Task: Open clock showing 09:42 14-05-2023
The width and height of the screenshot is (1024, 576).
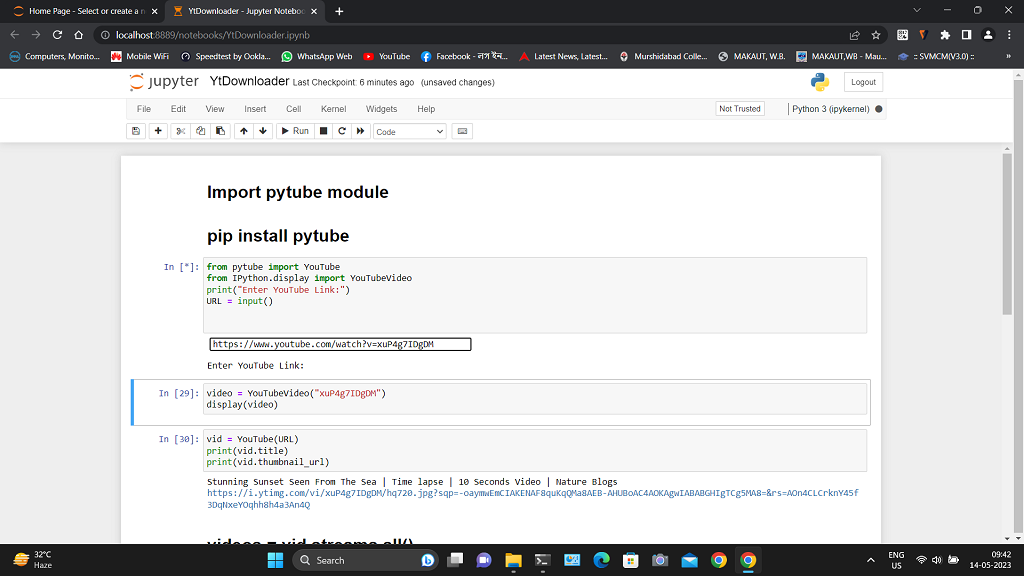Action: [x=991, y=560]
